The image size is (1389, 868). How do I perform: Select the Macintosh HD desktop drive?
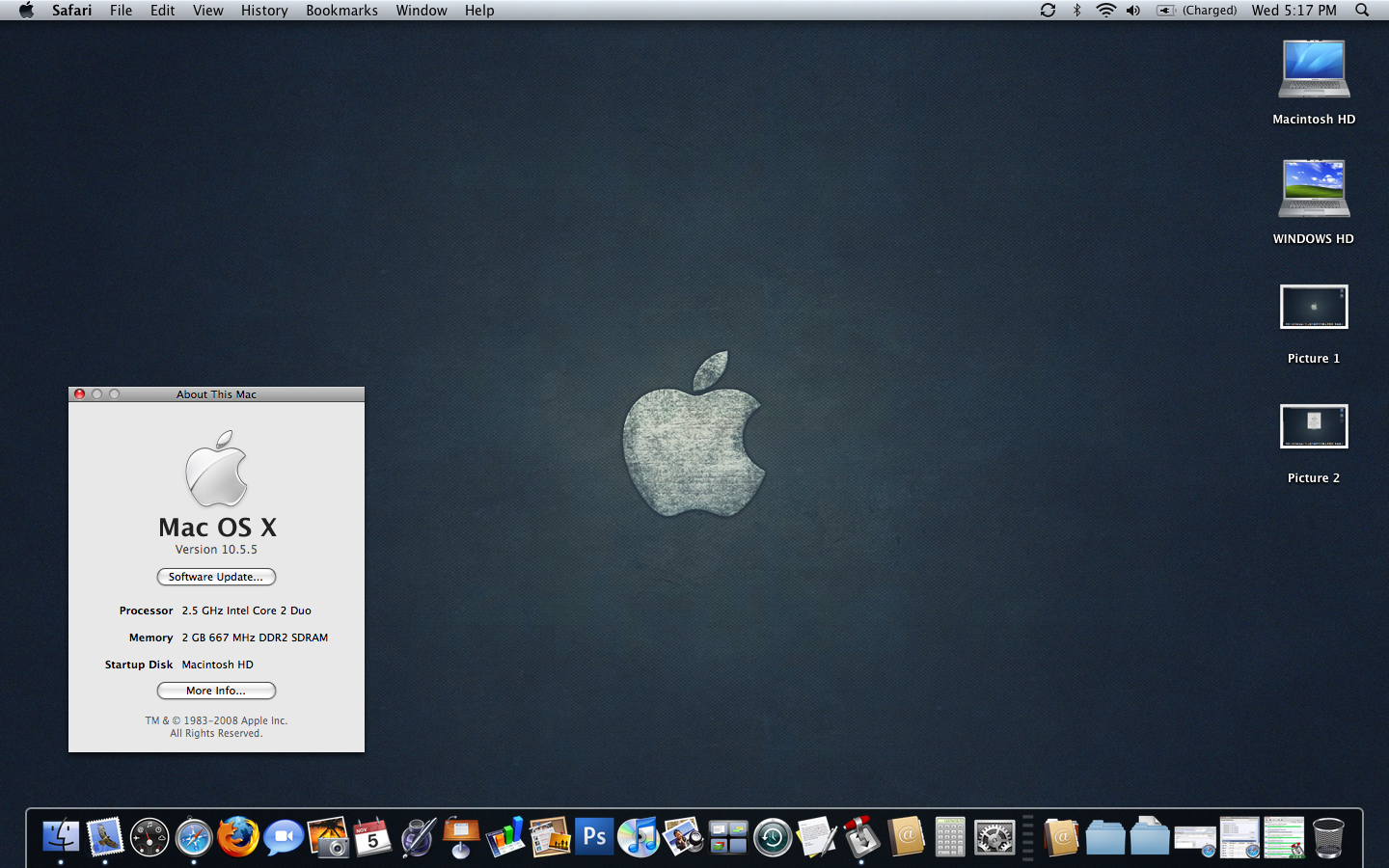coord(1314,83)
